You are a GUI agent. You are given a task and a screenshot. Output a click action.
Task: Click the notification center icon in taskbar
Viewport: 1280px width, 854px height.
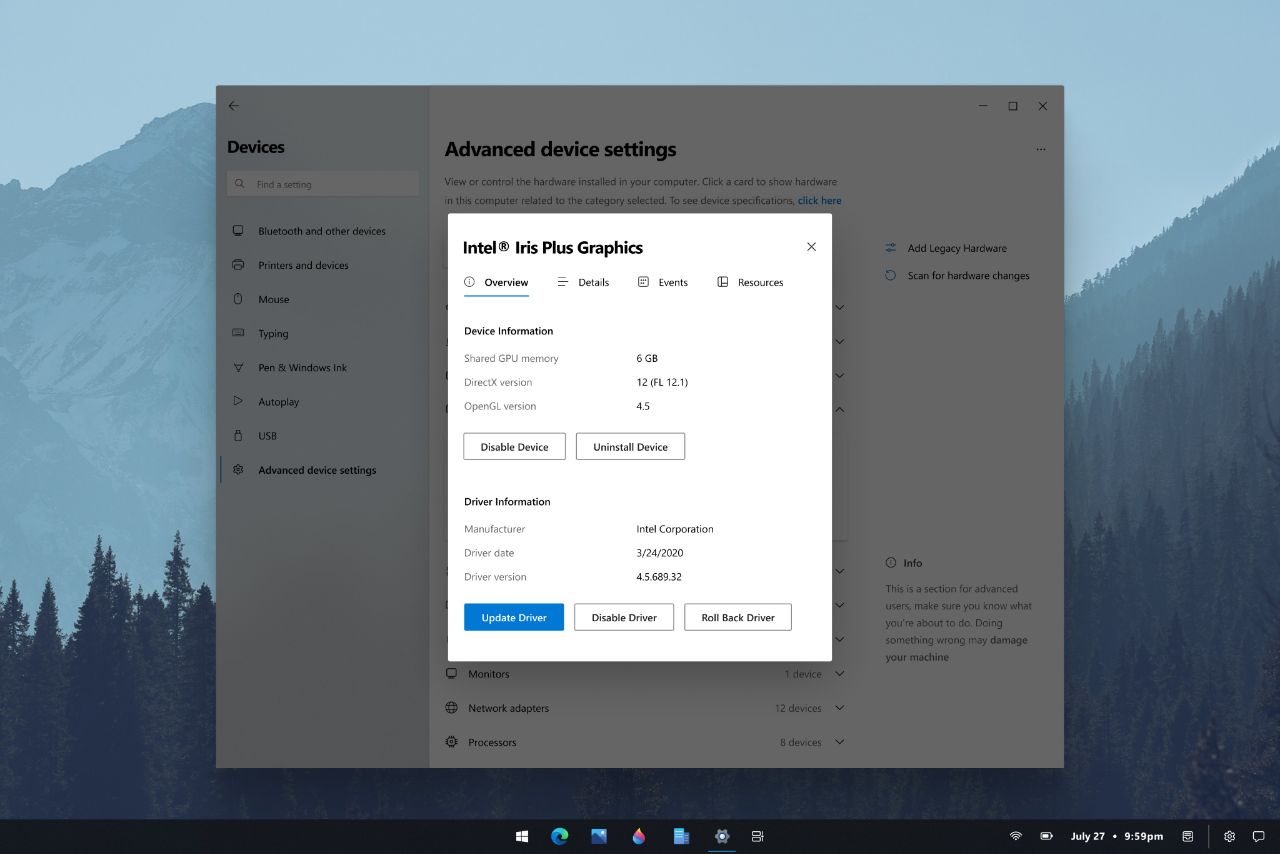point(1259,836)
